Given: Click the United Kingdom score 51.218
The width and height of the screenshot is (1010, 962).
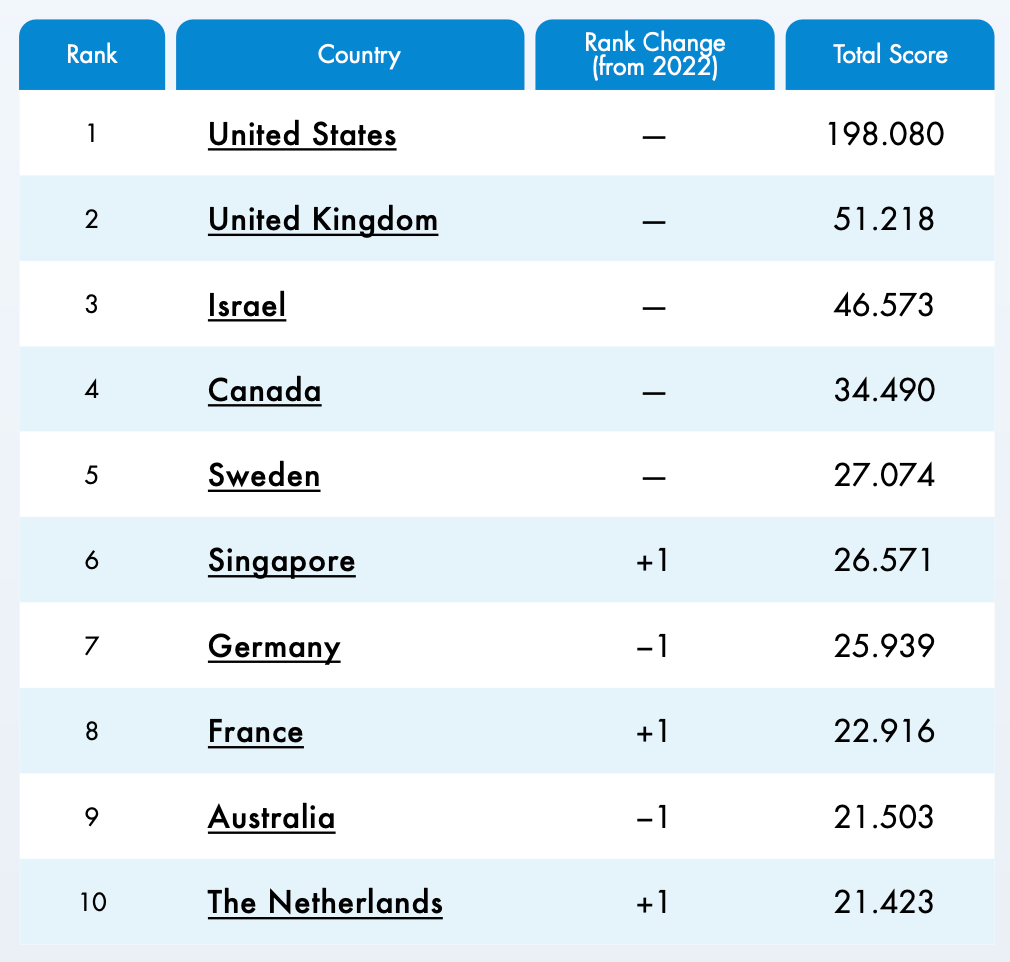Looking at the screenshot, I should pyautogui.click(x=884, y=219).
